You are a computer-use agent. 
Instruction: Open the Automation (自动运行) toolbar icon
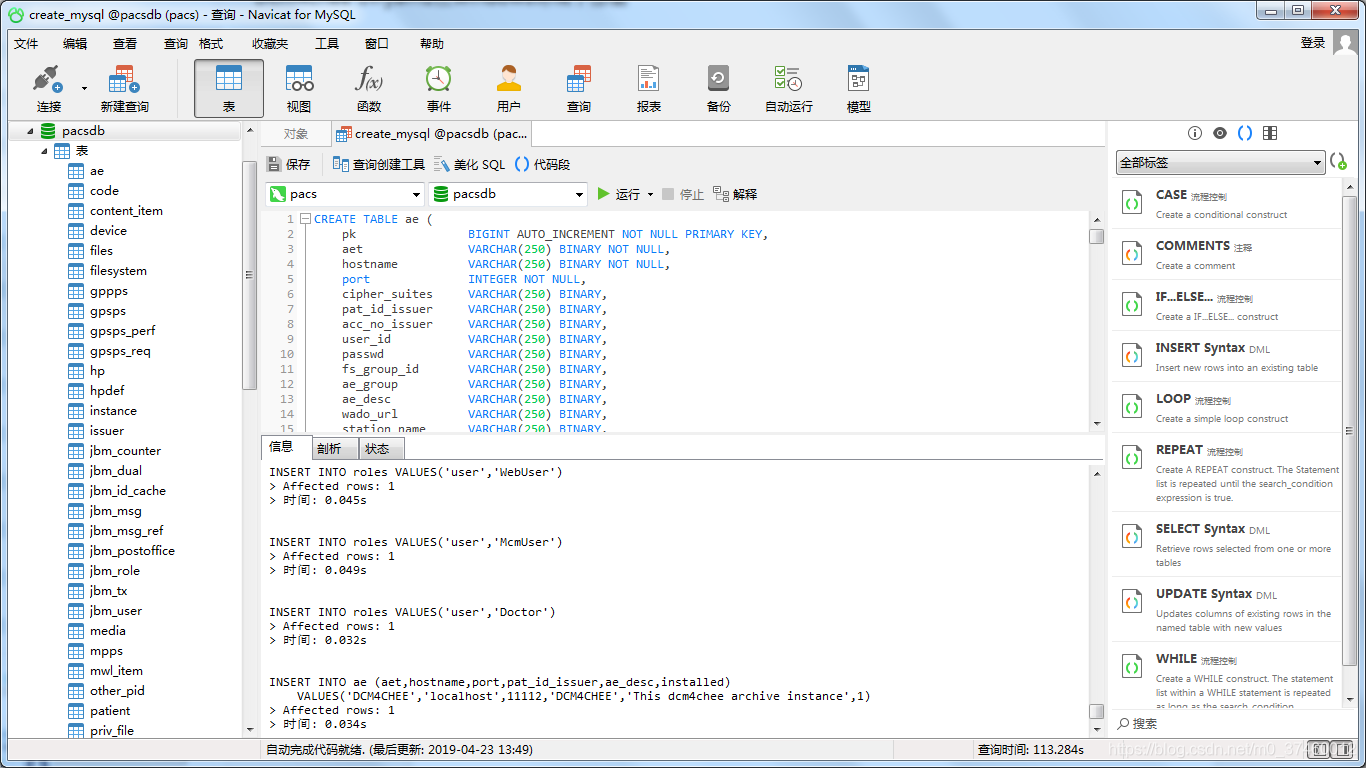(789, 88)
